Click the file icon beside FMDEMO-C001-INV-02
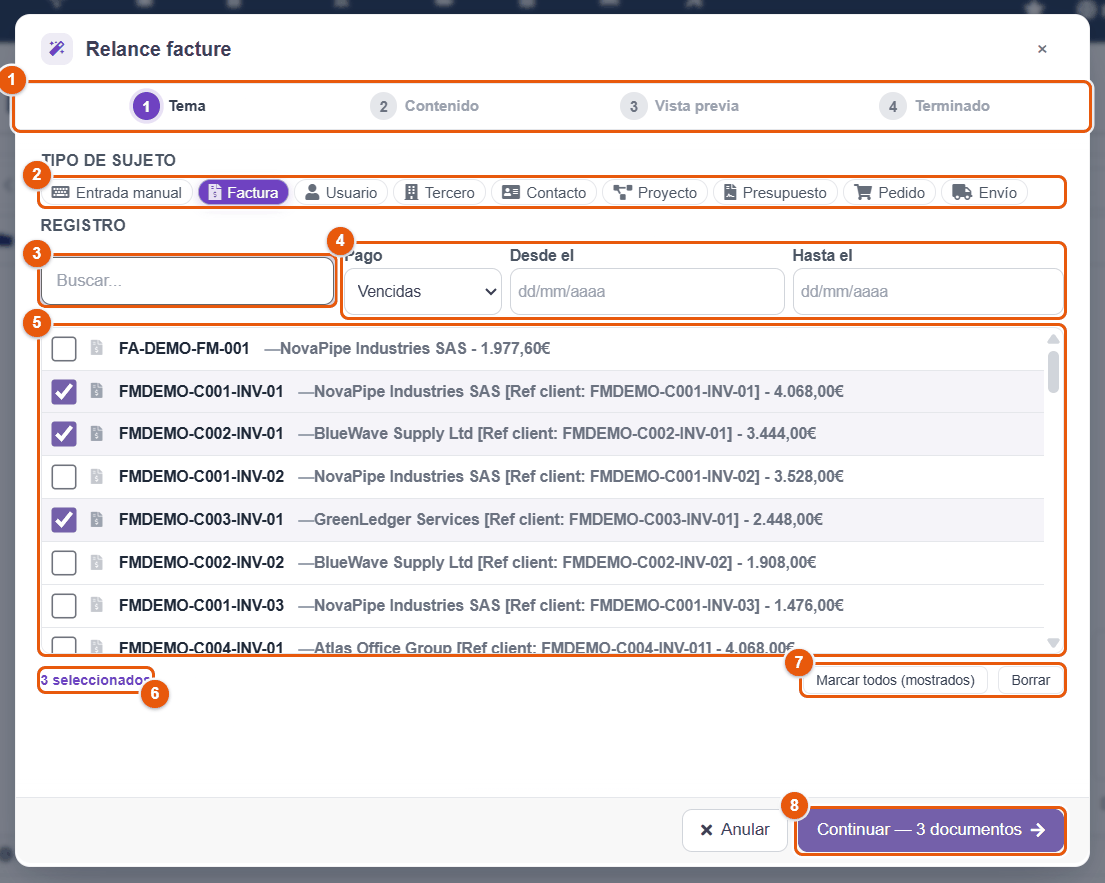 pos(97,476)
